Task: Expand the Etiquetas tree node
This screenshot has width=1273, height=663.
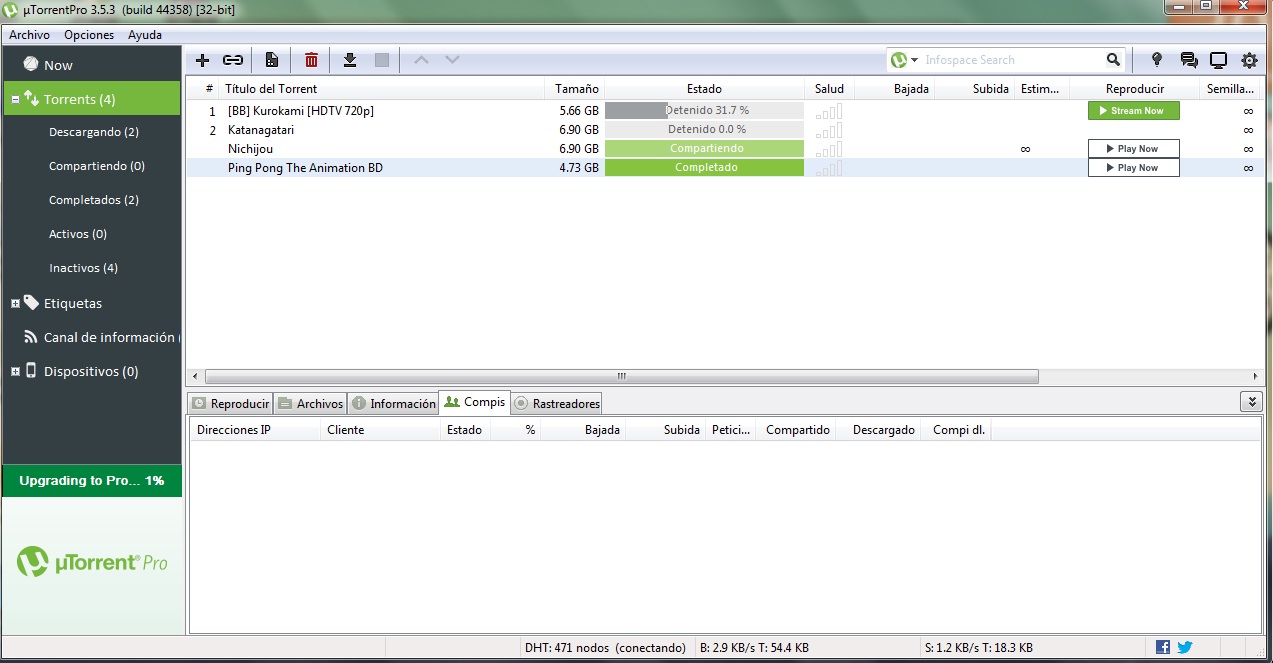Action: click(x=15, y=303)
